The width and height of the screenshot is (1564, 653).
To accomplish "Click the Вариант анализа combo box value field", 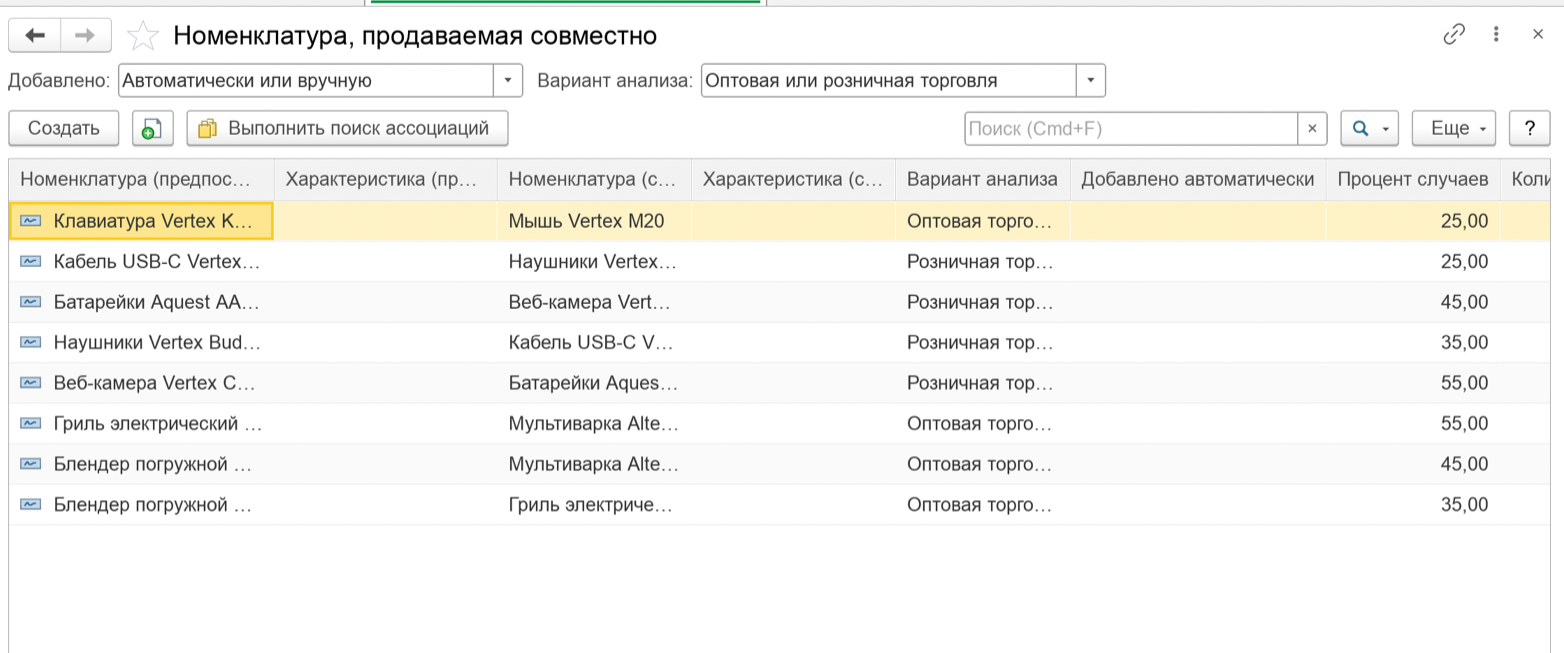I will click(889, 81).
